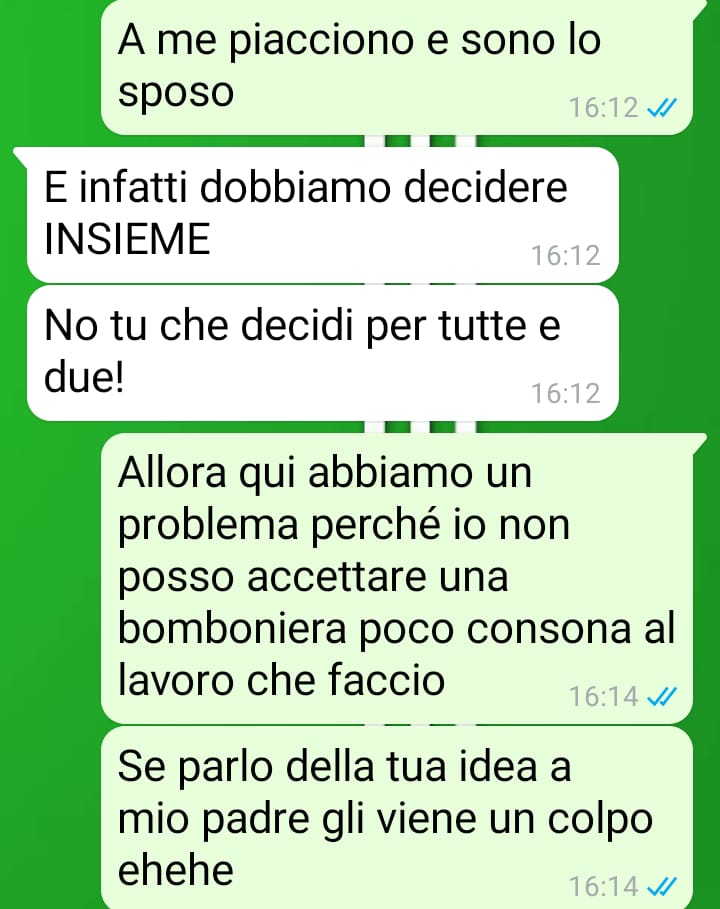Tap the word 'sposo' in the first message
Image resolution: width=720 pixels, height=909 pixels.
click(176, 94)
